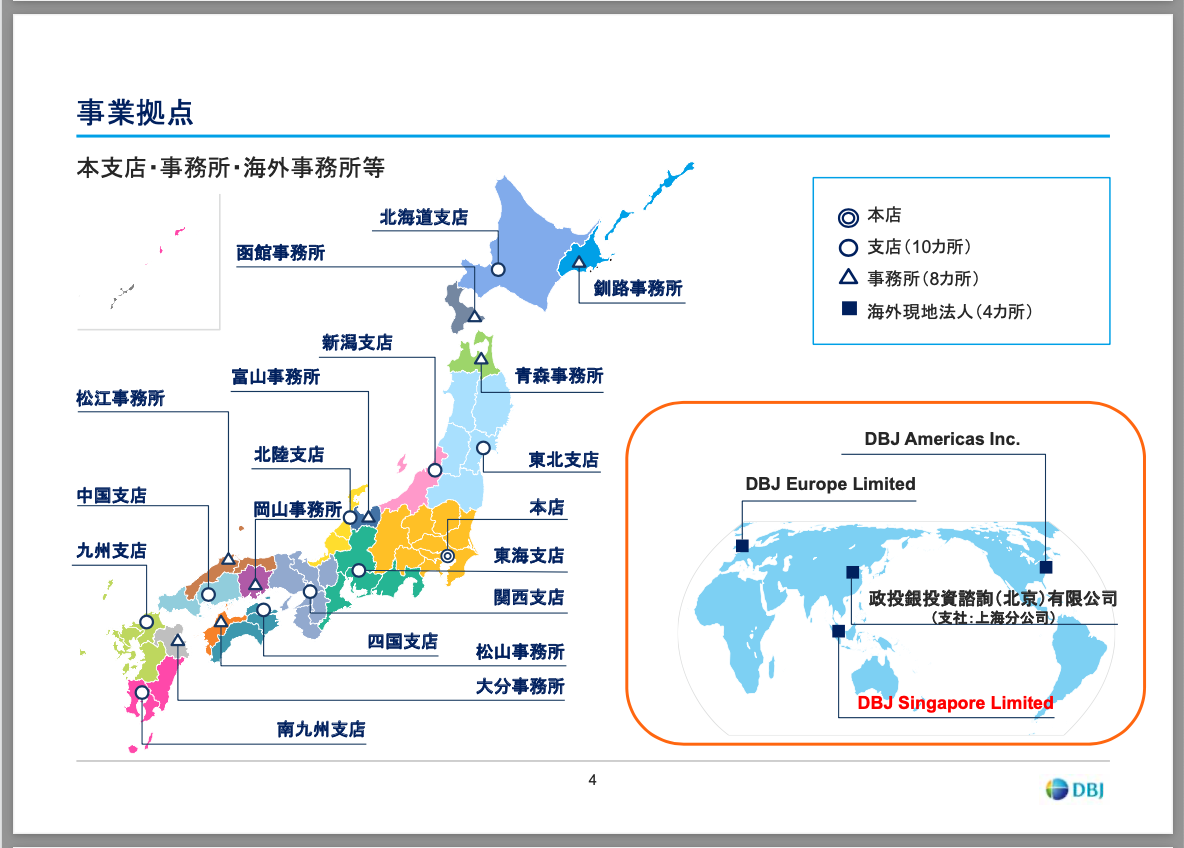Click the Okinawa islands inset map
This screenshot has width=1184, height=848.
pos(148,262)
